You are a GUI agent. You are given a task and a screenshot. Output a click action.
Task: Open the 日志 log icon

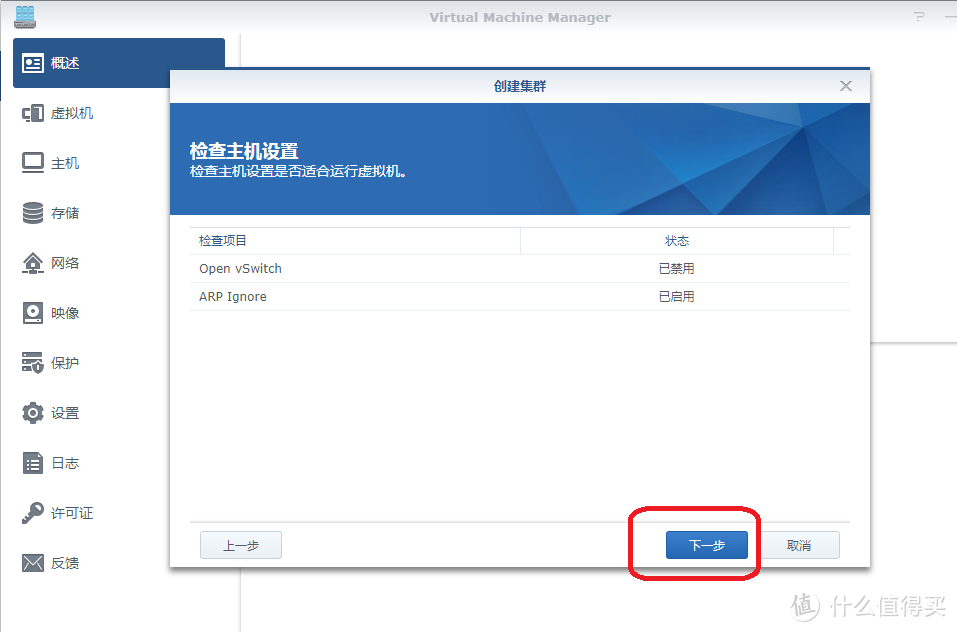click(33, 463)
